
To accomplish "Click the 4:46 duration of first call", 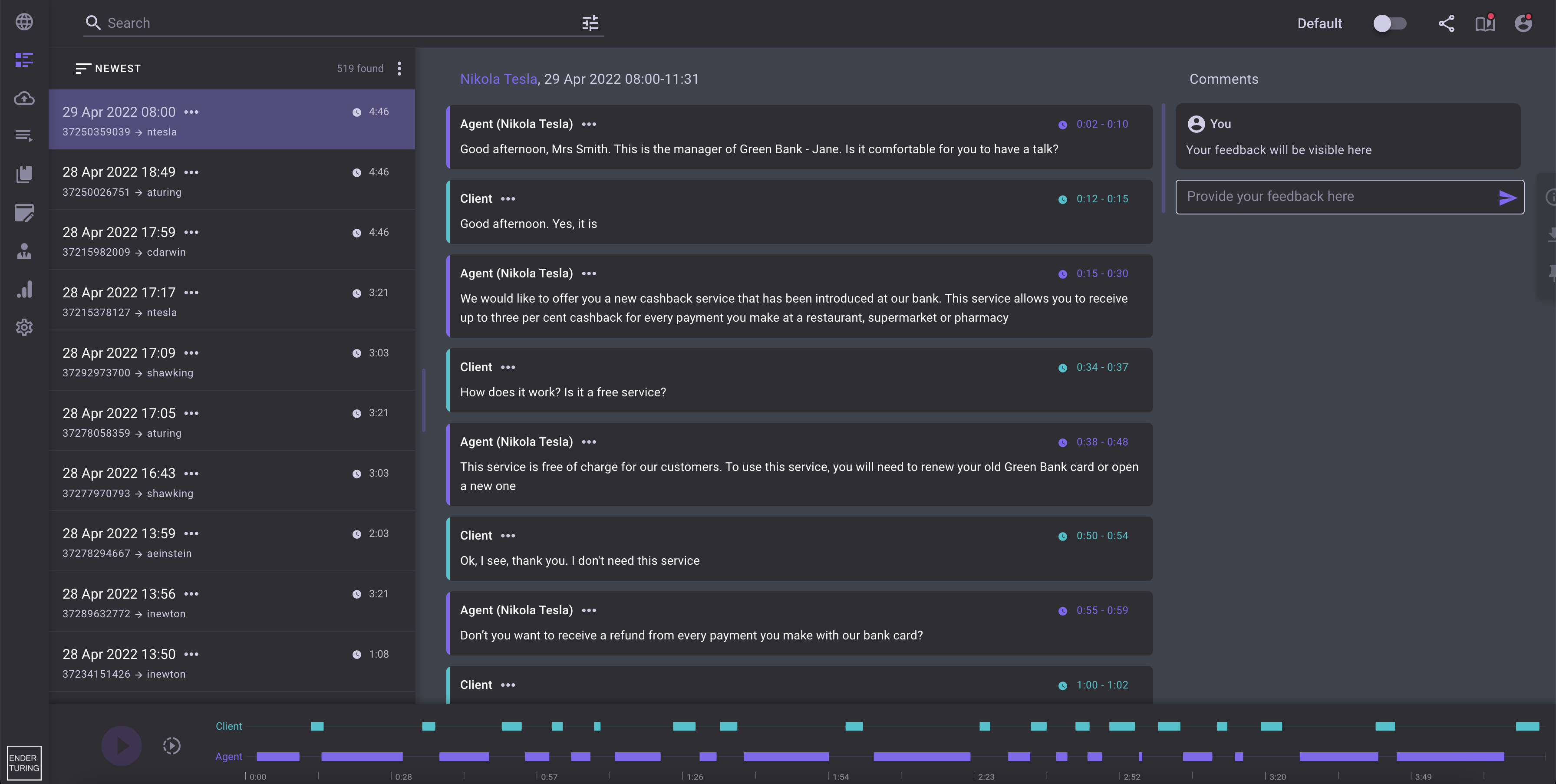I will point(379,112).
